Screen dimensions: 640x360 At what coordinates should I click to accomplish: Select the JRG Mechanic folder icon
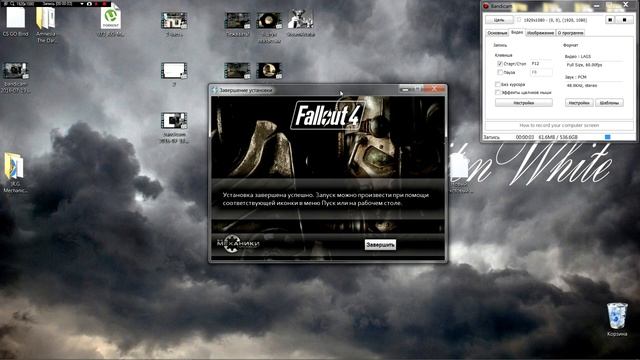tap(14, 172)
